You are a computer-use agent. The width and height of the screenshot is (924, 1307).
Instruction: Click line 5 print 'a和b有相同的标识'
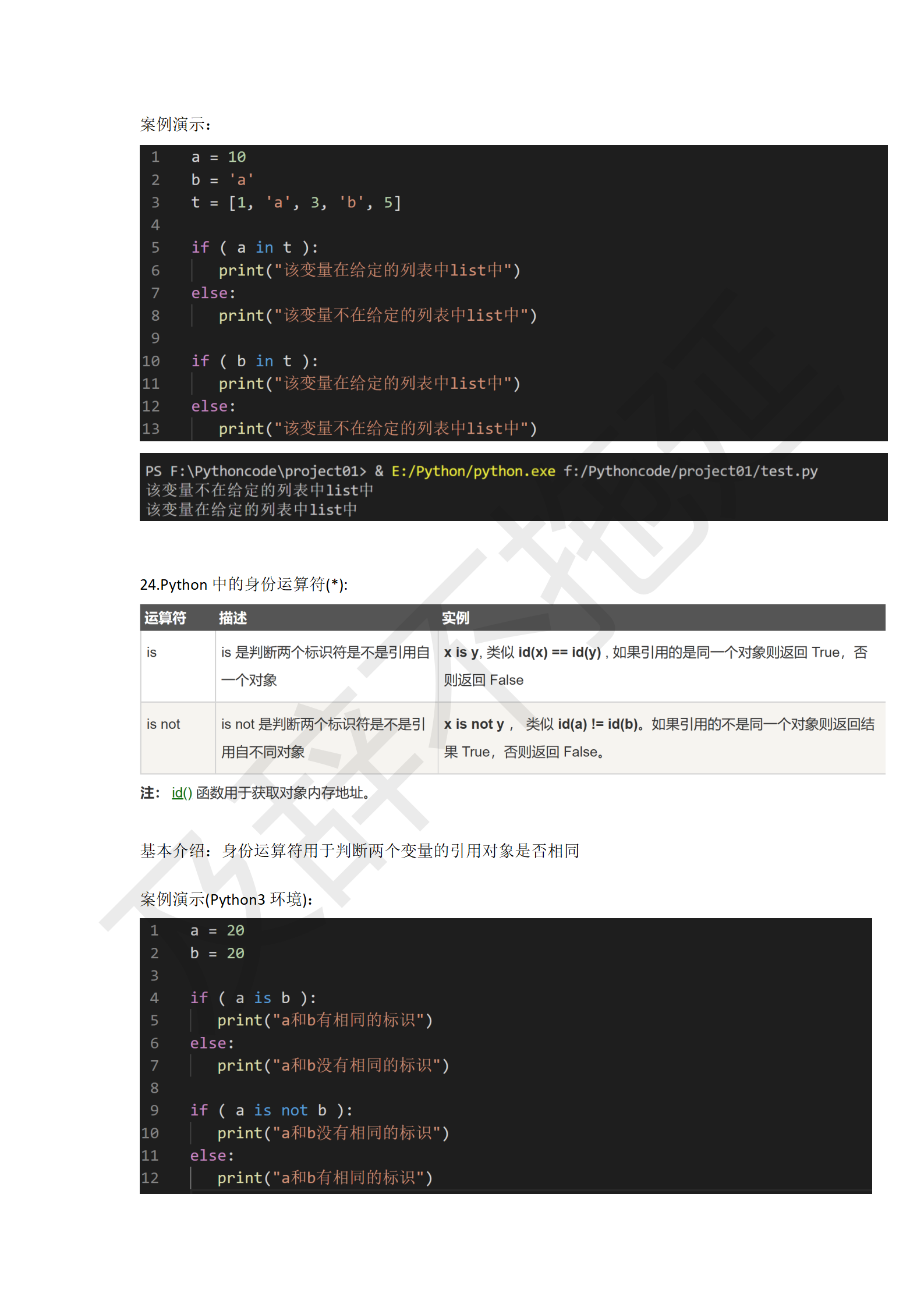pyautogui.click(x=325, y=1021)
